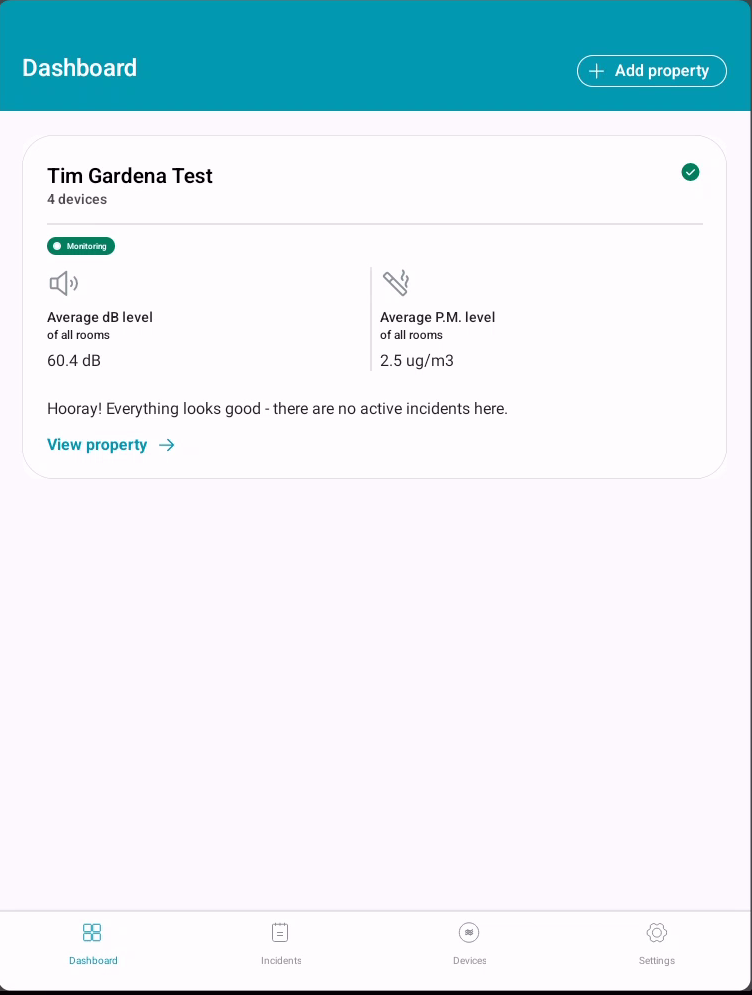Viewport: 752px width, 995px height.
Task: Click the plus icon in Add property
Action: click(x=597, y=71)
